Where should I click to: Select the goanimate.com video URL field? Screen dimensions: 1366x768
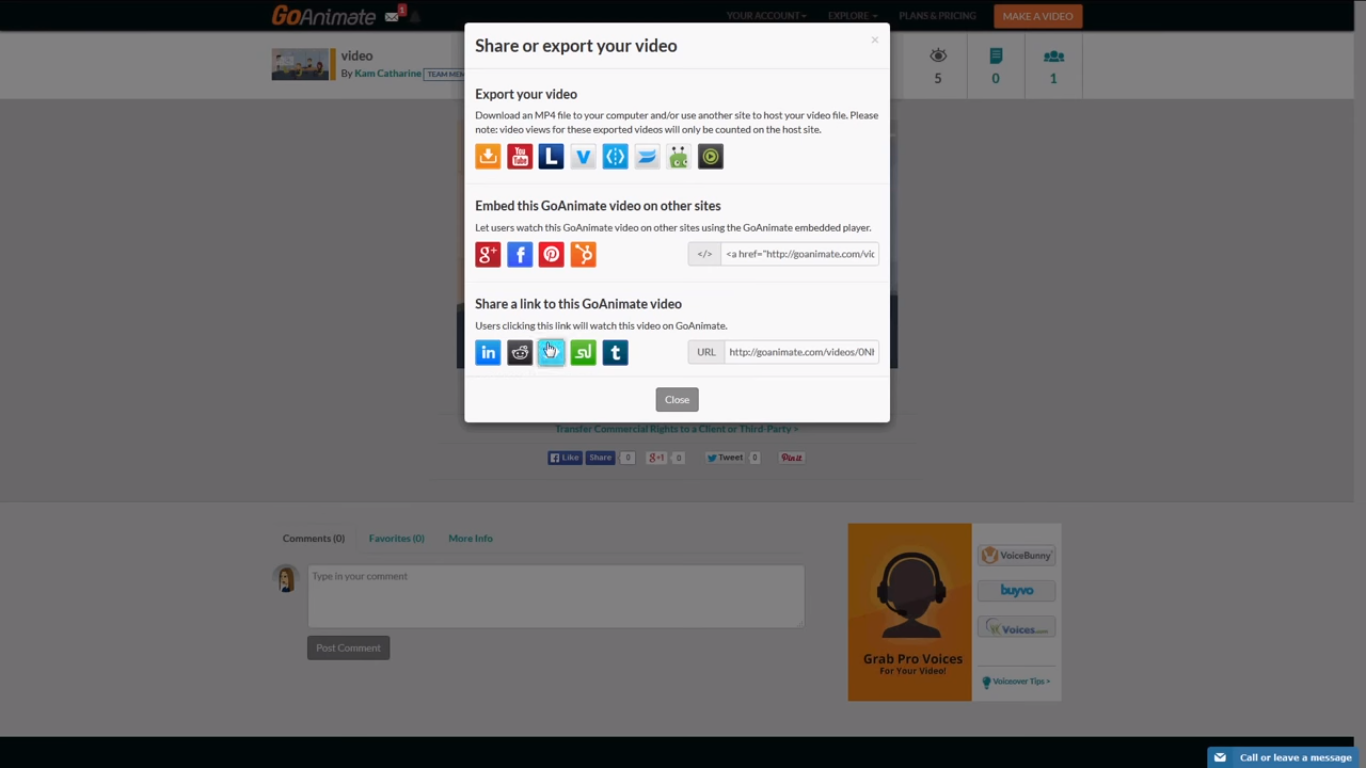pyautogui.click(x=800, y=351)
